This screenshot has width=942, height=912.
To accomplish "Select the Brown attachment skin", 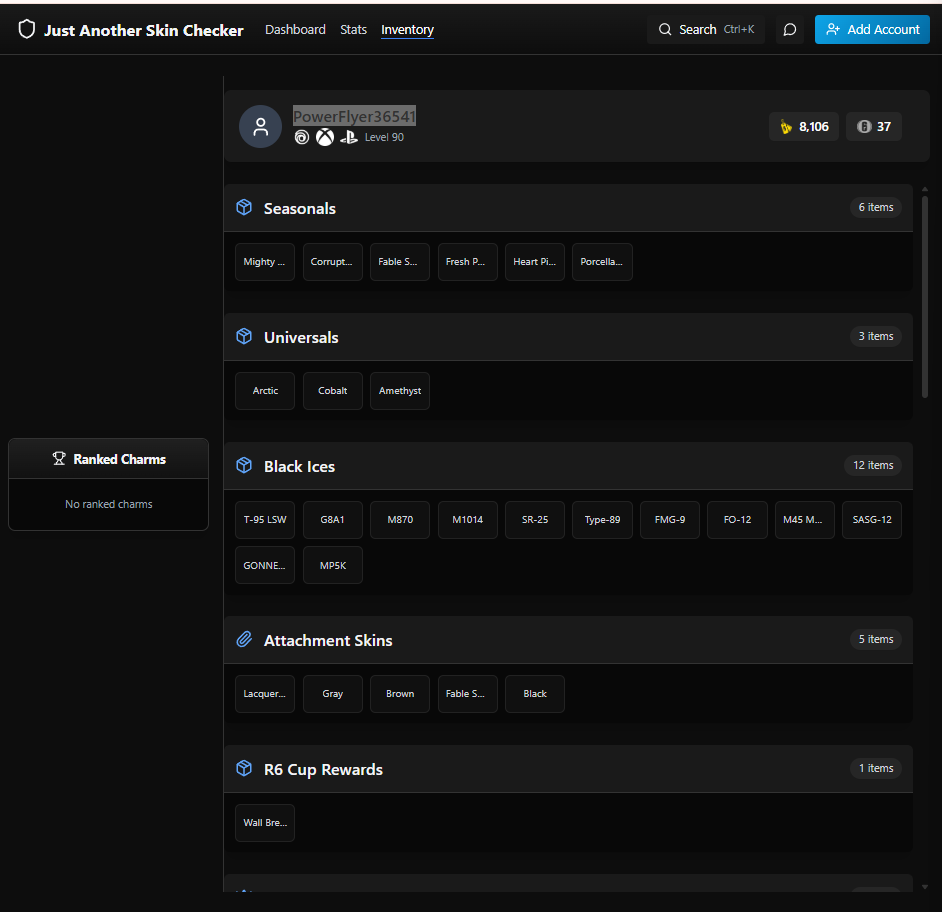I will click(x=400, y=694).
